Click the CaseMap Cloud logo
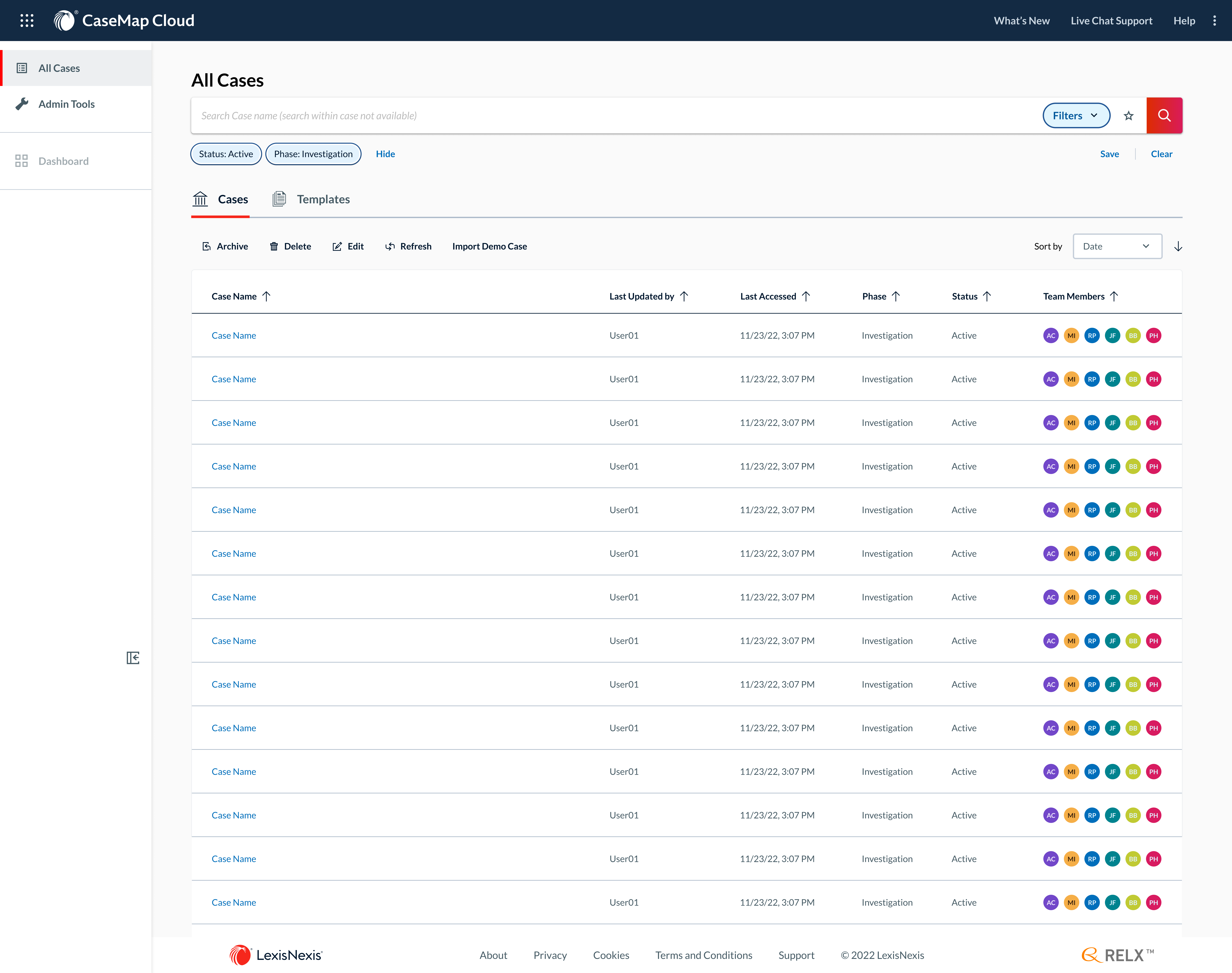The image size is (1232, 973). pyautogui.click(x=124, y=21)
